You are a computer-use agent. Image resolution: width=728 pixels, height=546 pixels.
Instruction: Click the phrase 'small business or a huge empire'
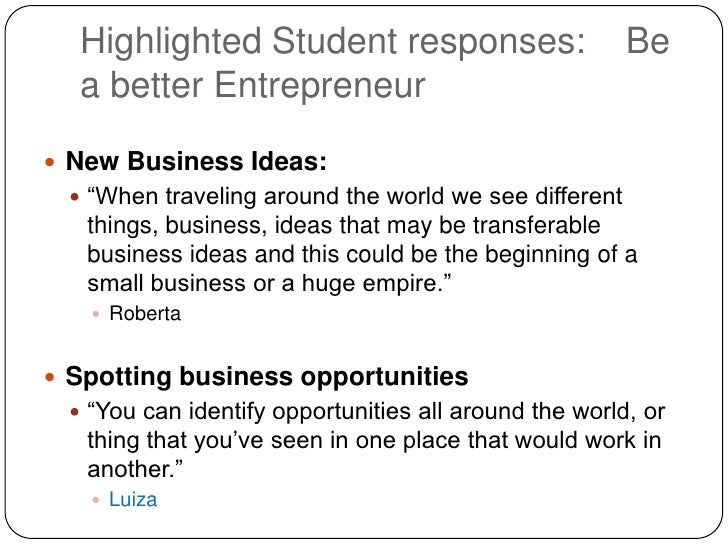[x=265, y=284]
